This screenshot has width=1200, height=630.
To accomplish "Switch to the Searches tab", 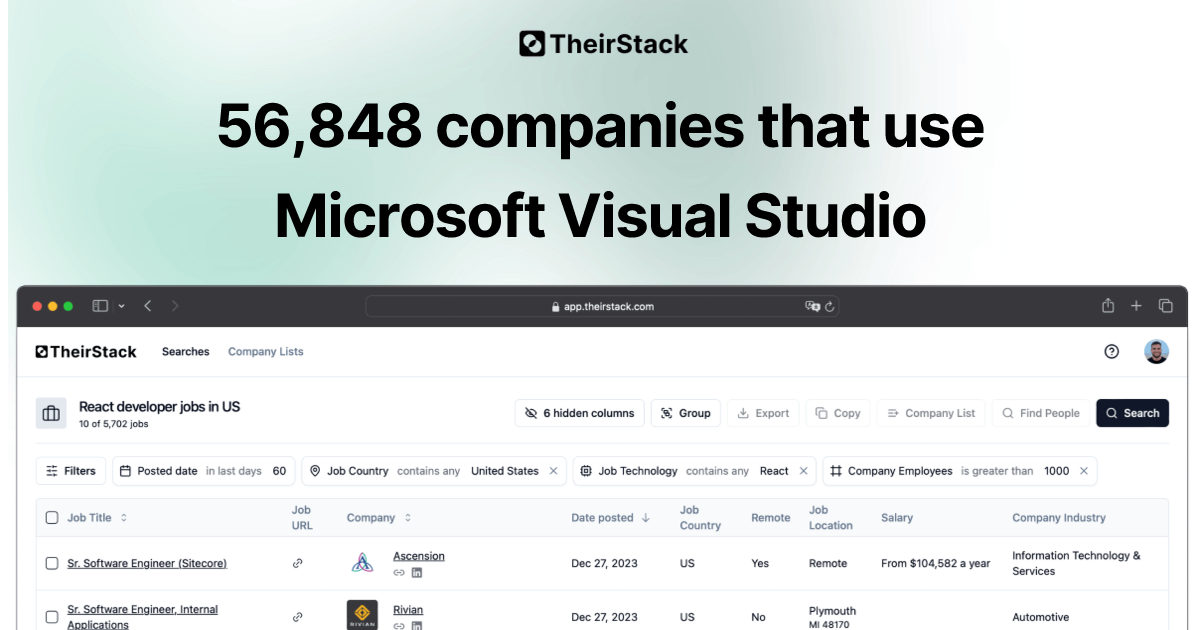I will 186,352.
